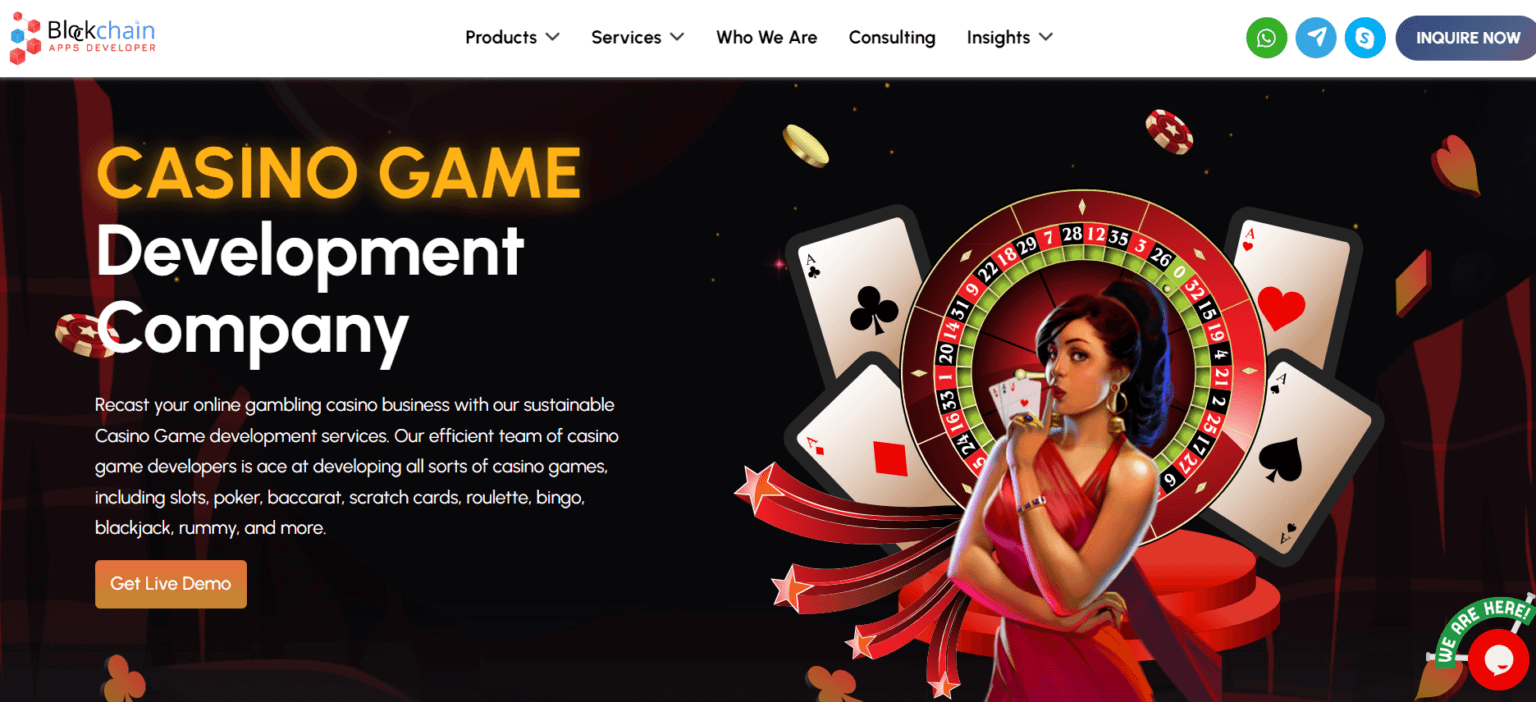
Task: Open the Consulting menu item
Action: (x=892, y=37)
